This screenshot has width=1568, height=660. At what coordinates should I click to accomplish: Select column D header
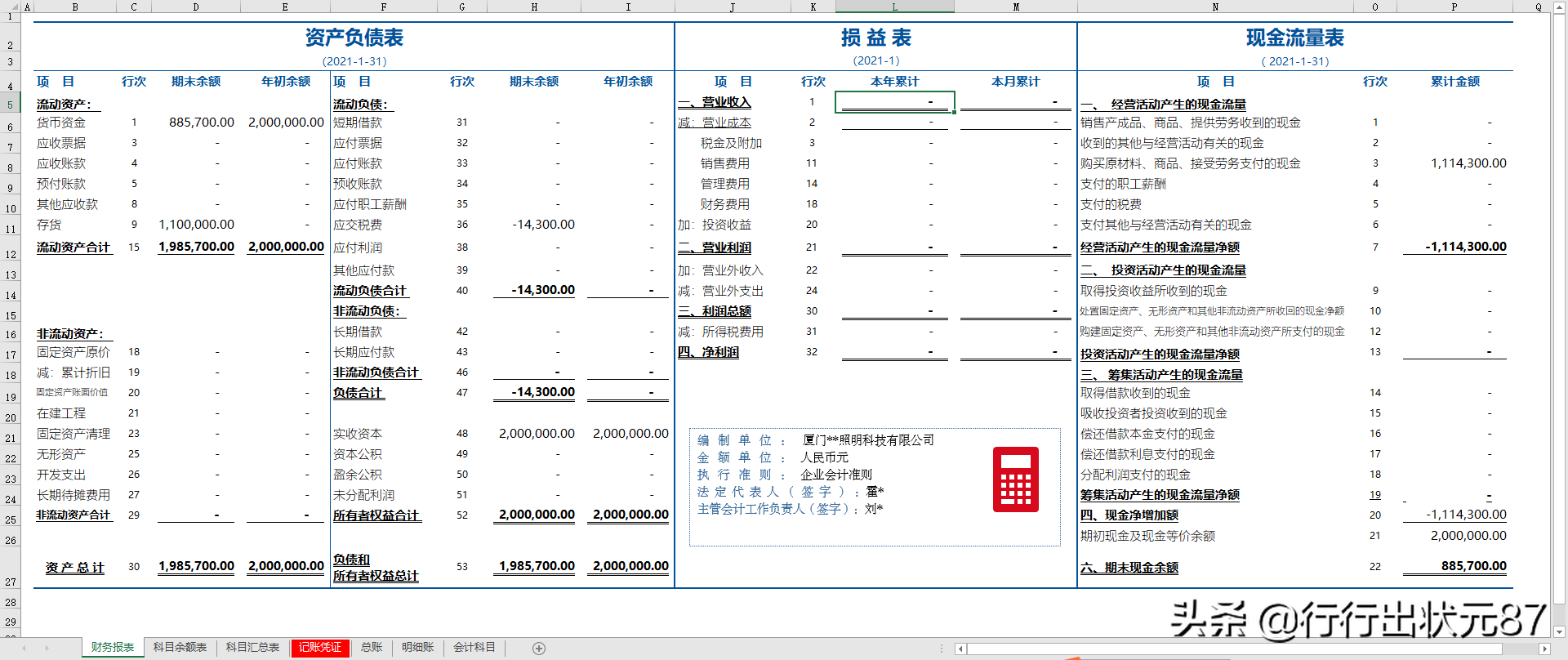coord(196,7)
